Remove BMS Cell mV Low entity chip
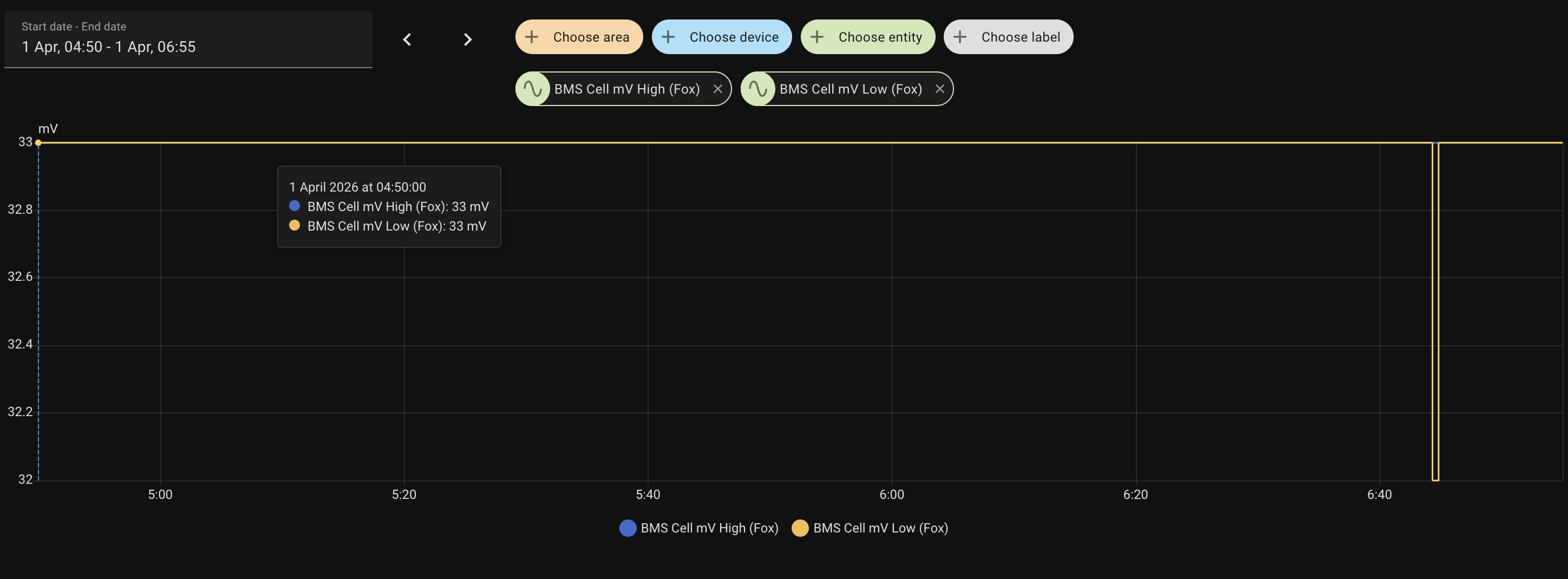 click(x=940, y=89)
